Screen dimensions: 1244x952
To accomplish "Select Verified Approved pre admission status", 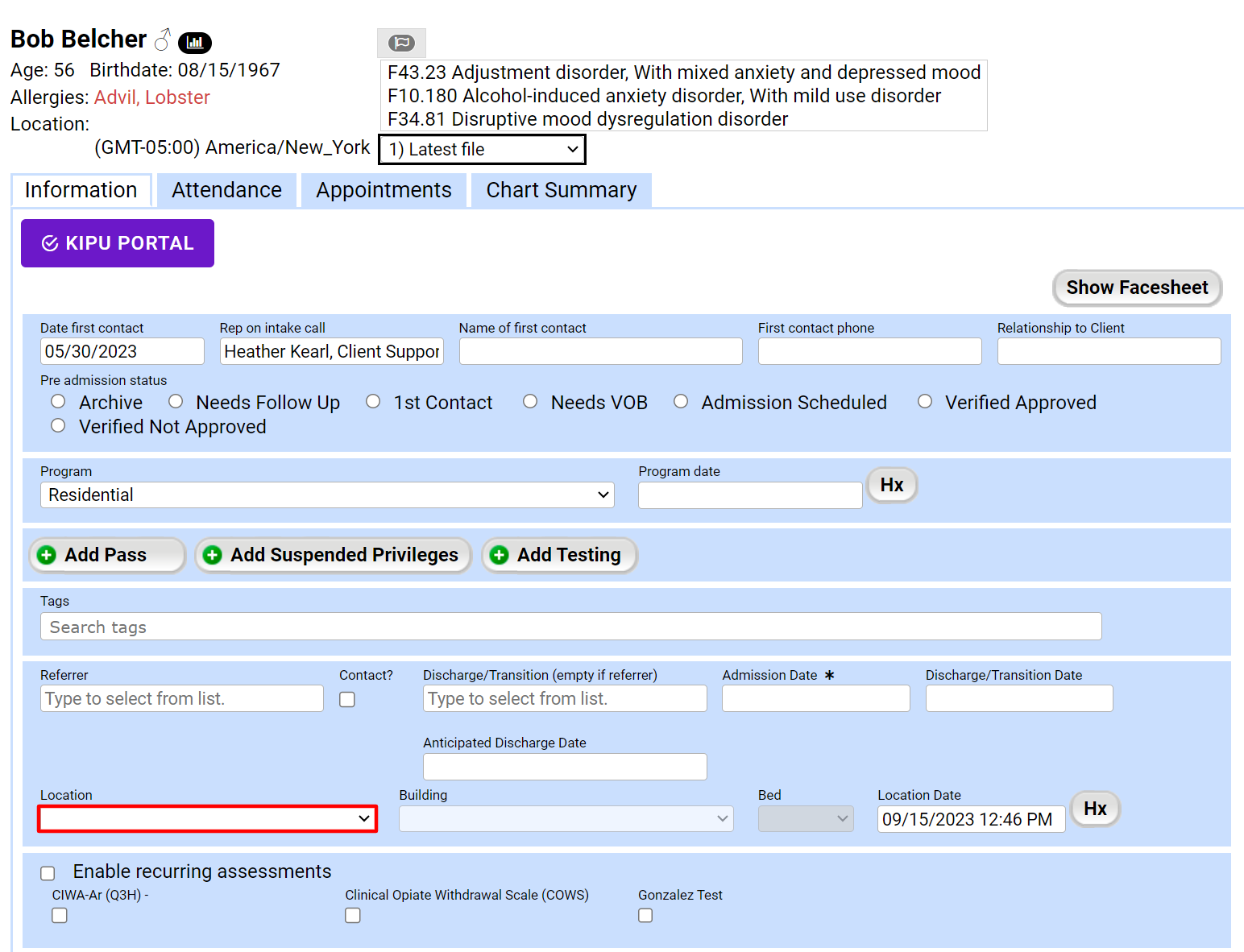I will coord(925,401).
